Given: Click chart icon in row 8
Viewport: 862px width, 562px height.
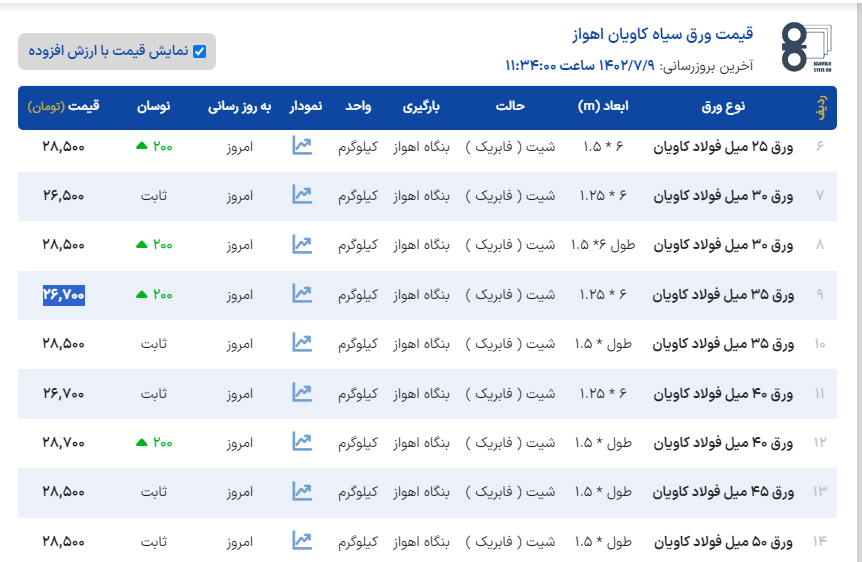Looking at the screenshot, I should (302, 244).
